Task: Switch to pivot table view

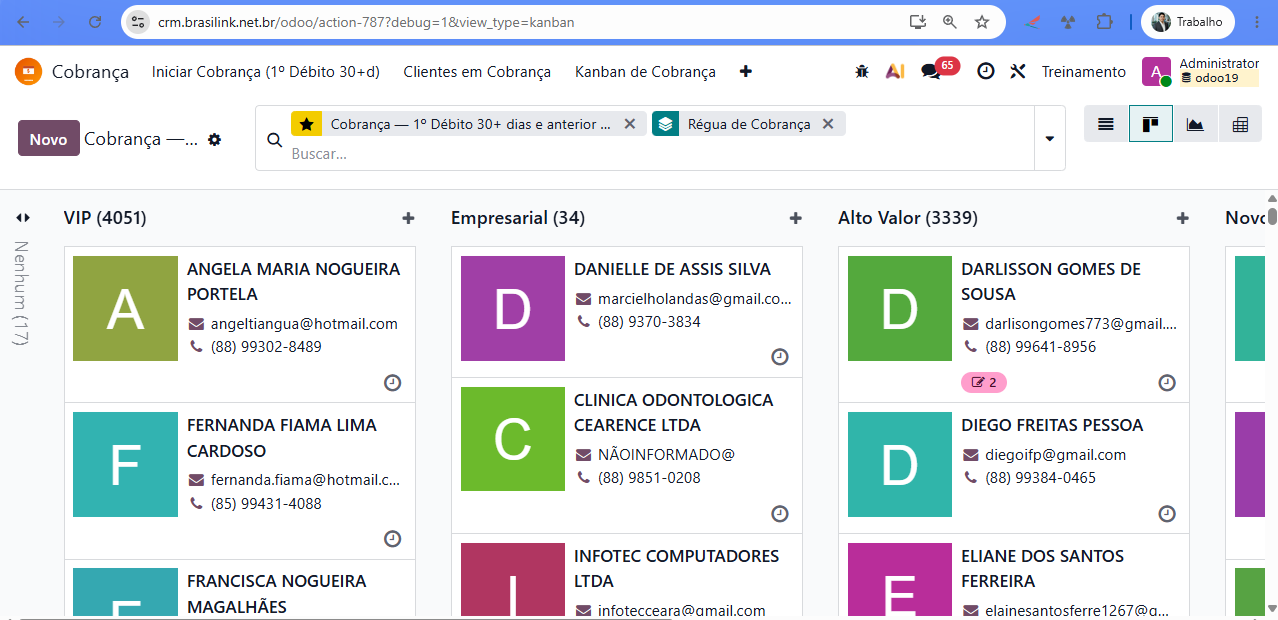Action: pyautogui.click(x=1240, y=124)
